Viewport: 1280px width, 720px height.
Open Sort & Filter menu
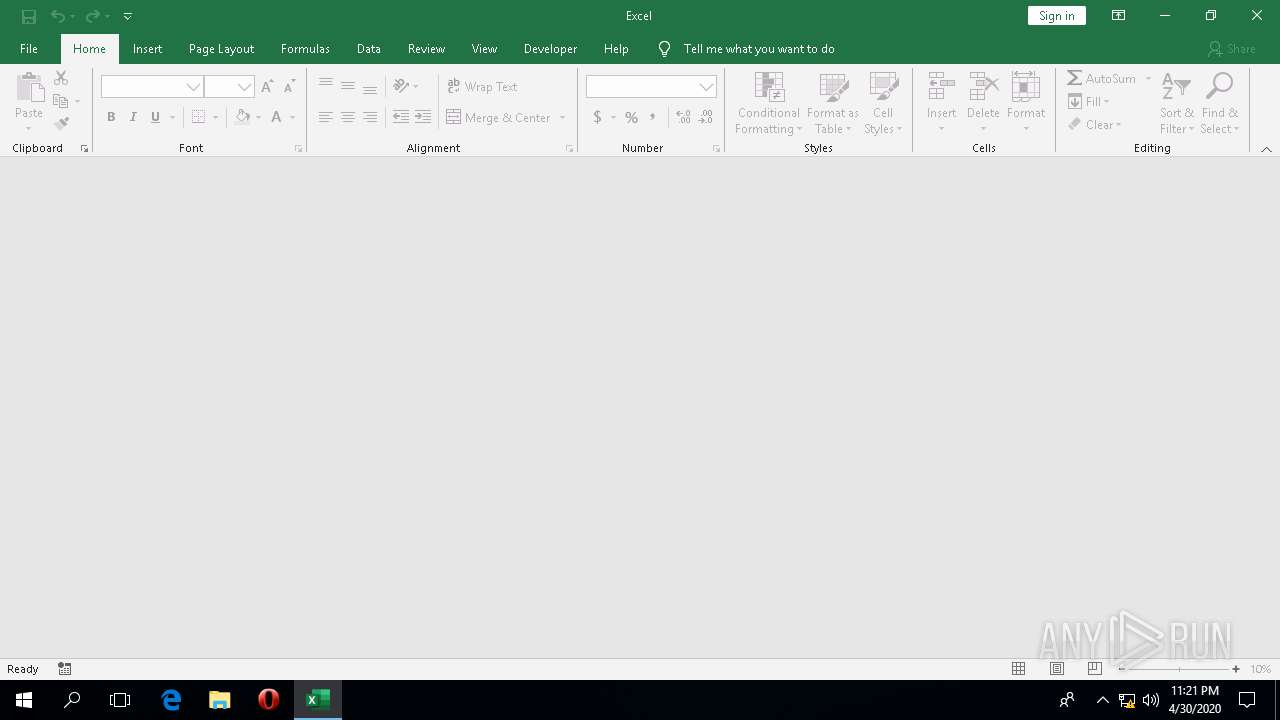pyautogui.click(x=1177, y=103)
